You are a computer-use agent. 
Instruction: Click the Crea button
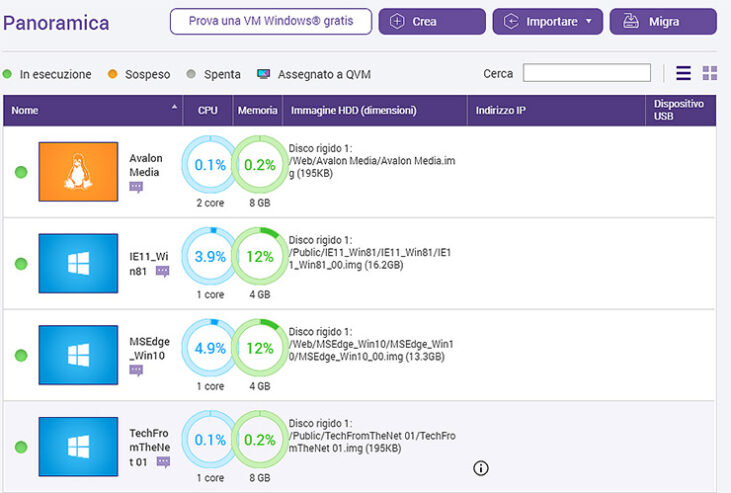432,22
